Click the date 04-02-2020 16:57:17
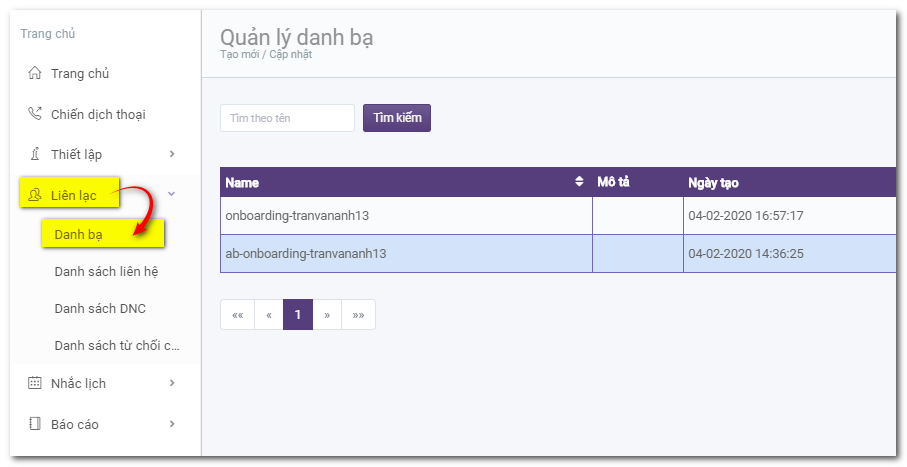The width and height of the screenshot is (907, 467). [746, 216]
